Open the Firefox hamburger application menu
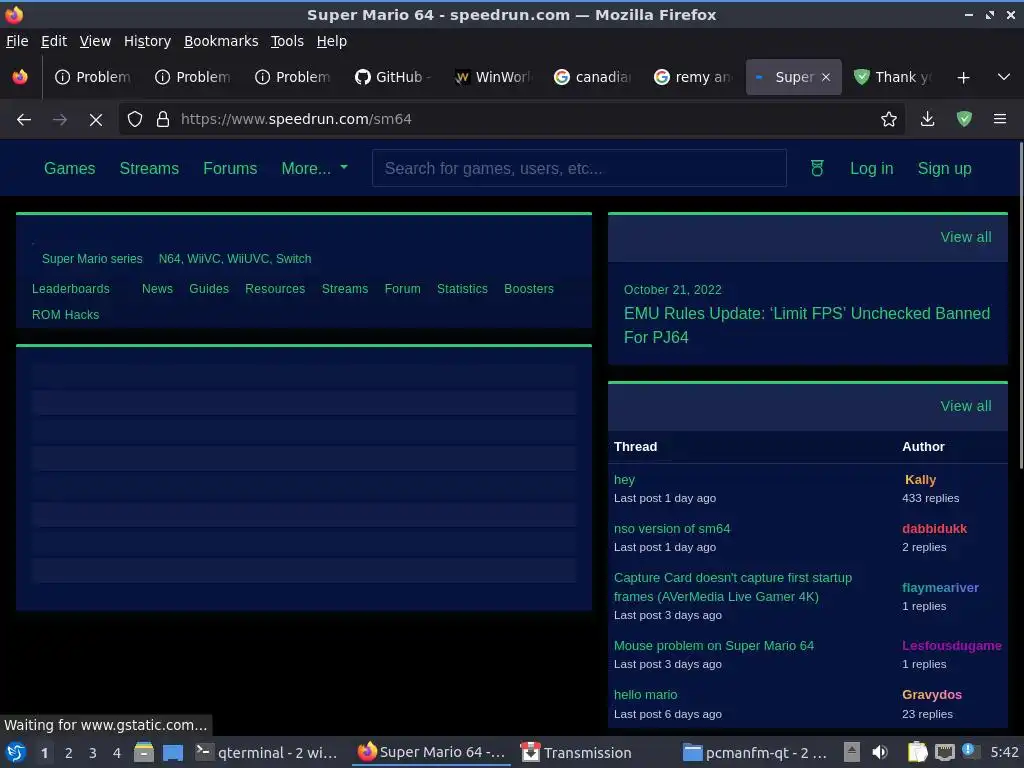Viewport: 1024px width, 768px height. tap(999, 120)
